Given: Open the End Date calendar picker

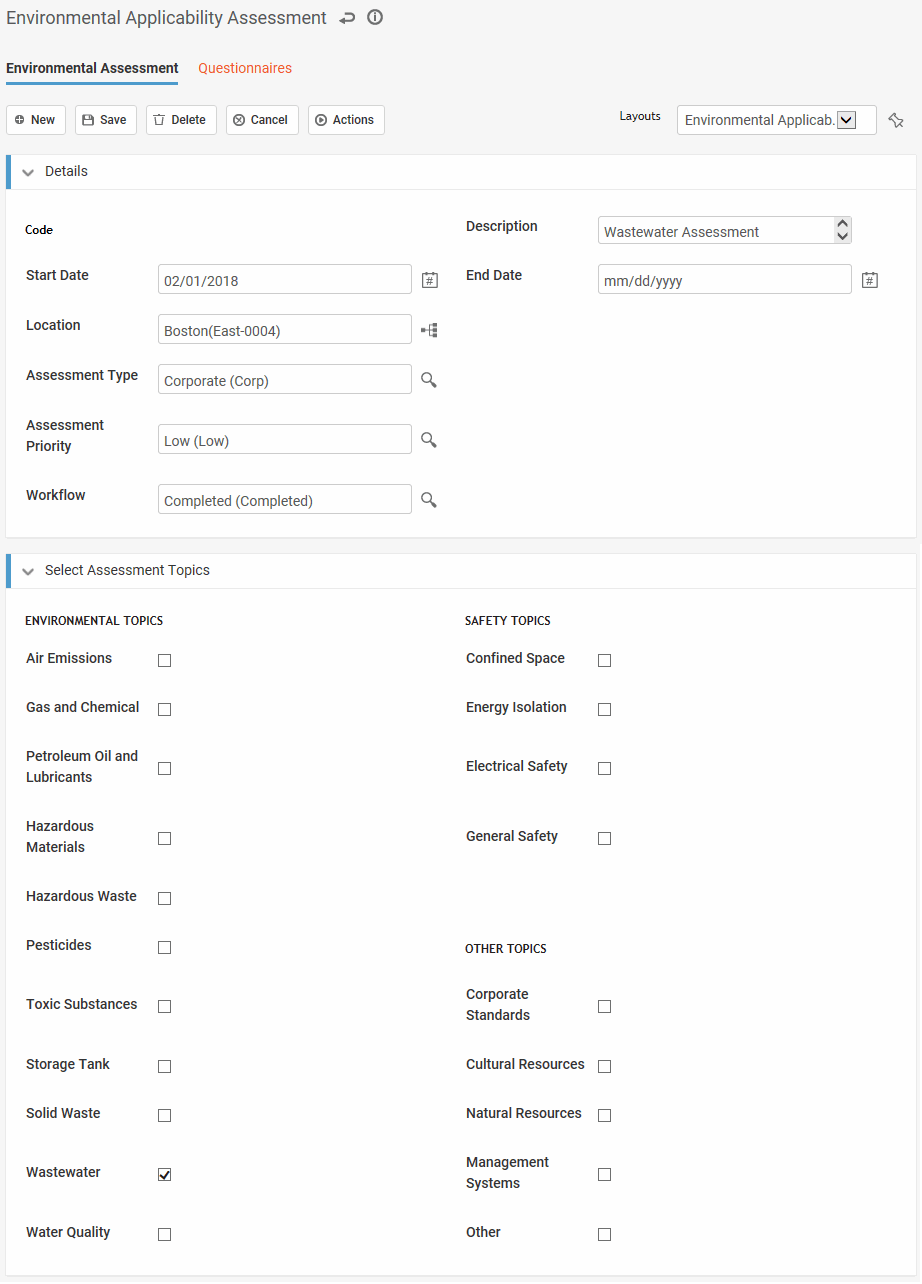Looking at the screenshot, I should coord(869,280).
